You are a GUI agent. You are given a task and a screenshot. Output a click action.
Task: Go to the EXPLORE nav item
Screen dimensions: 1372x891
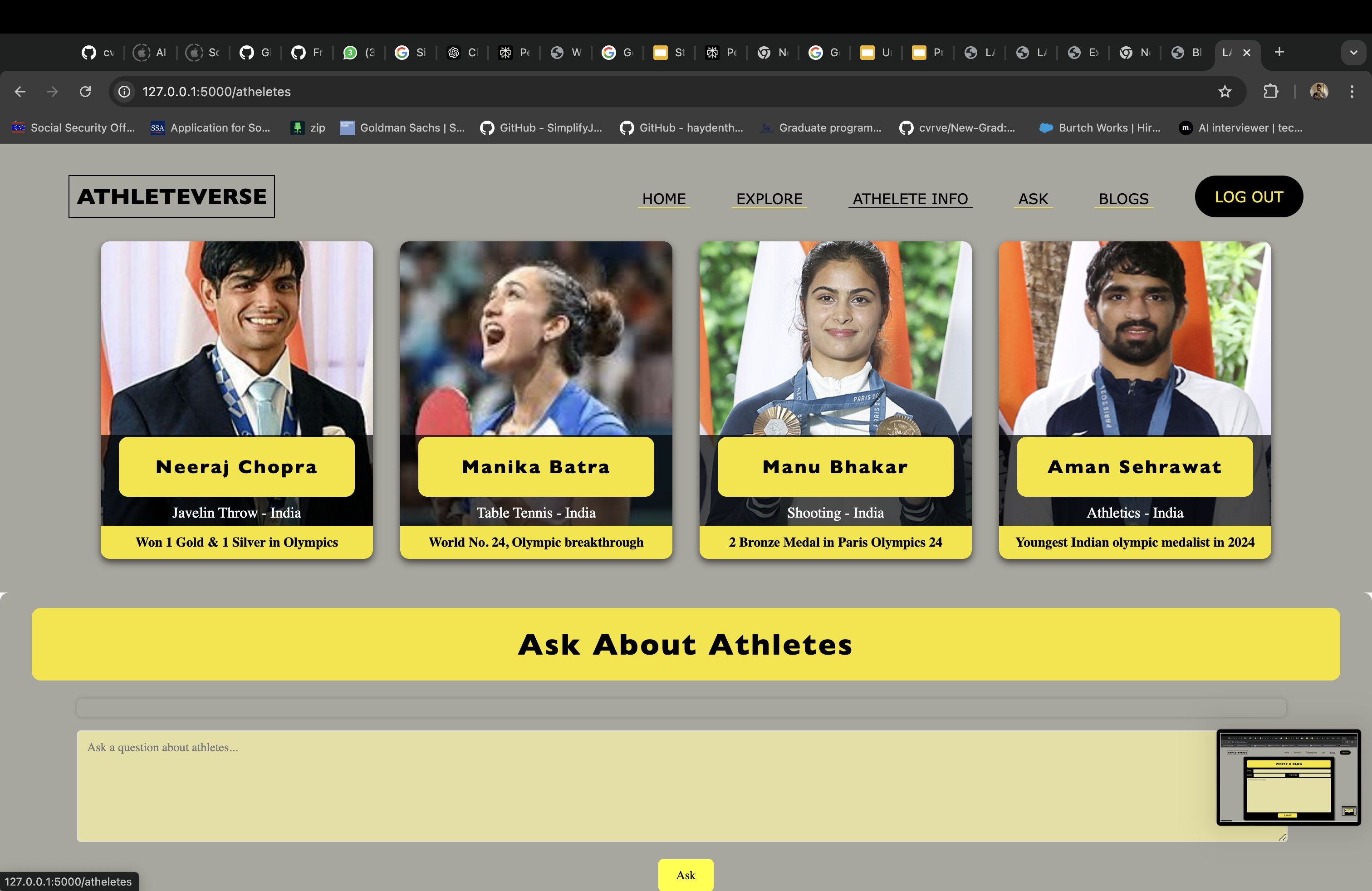click(x=769, y=199)
